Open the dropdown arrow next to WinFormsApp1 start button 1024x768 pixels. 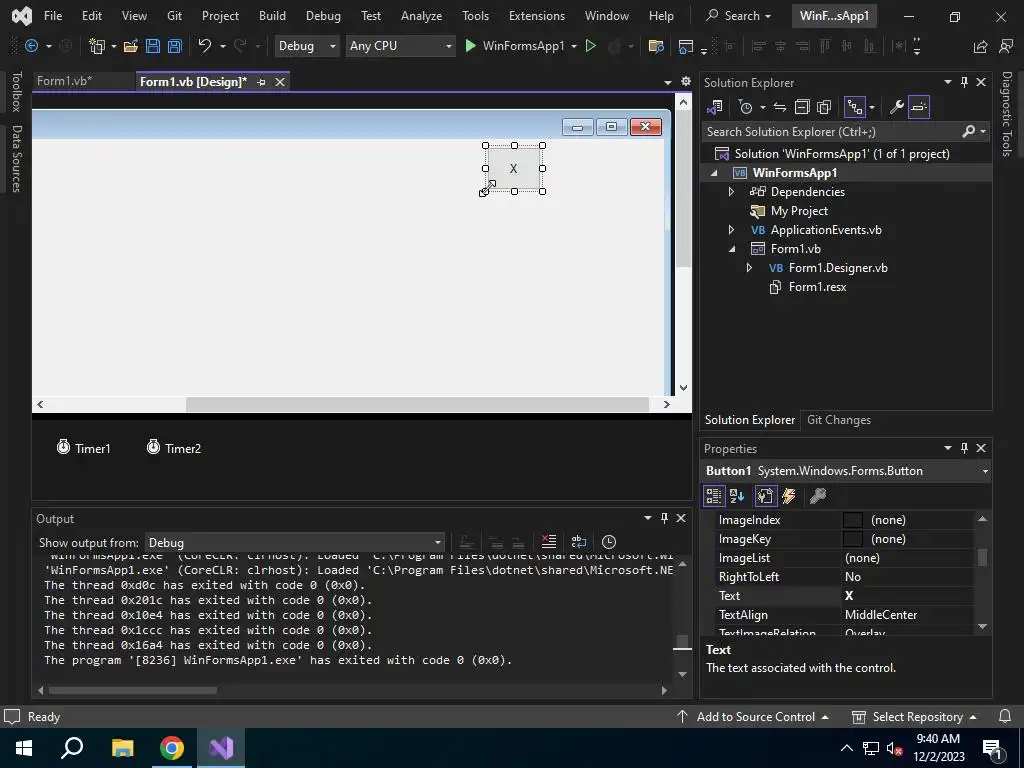click(574, 46)
